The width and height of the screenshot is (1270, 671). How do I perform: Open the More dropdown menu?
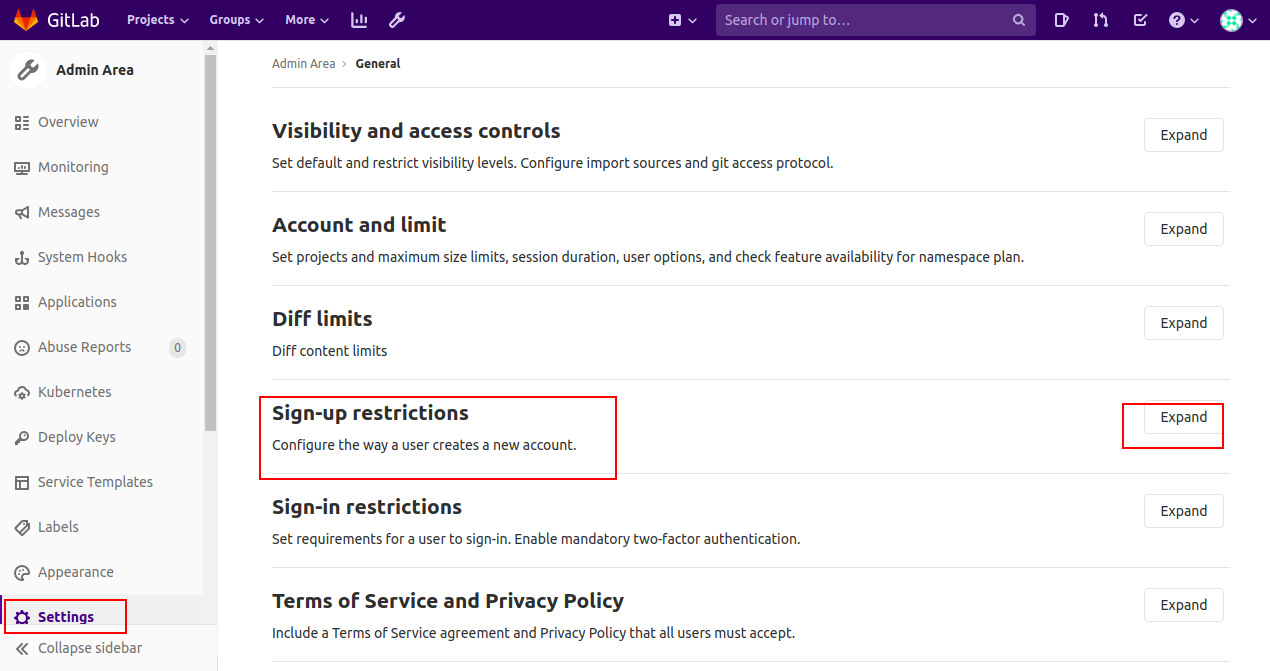[307, 20]
